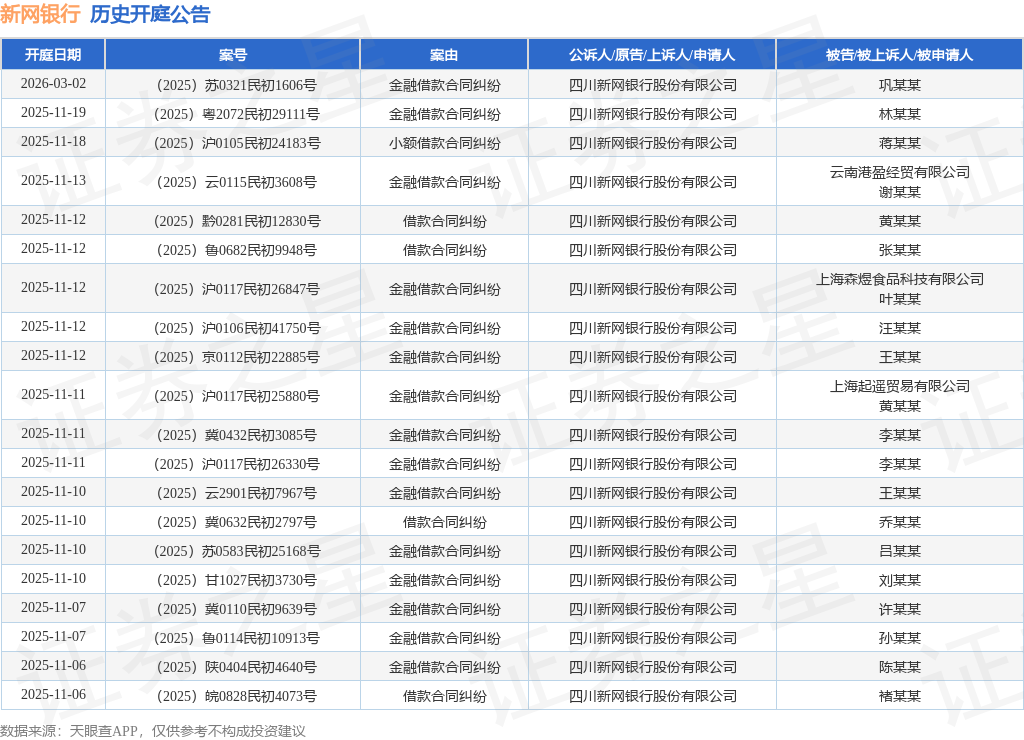The height and width of the screenshot is (740, 1024).
Task: Click the 小额借款合同纠纷 cell
Action: [444, 143]
